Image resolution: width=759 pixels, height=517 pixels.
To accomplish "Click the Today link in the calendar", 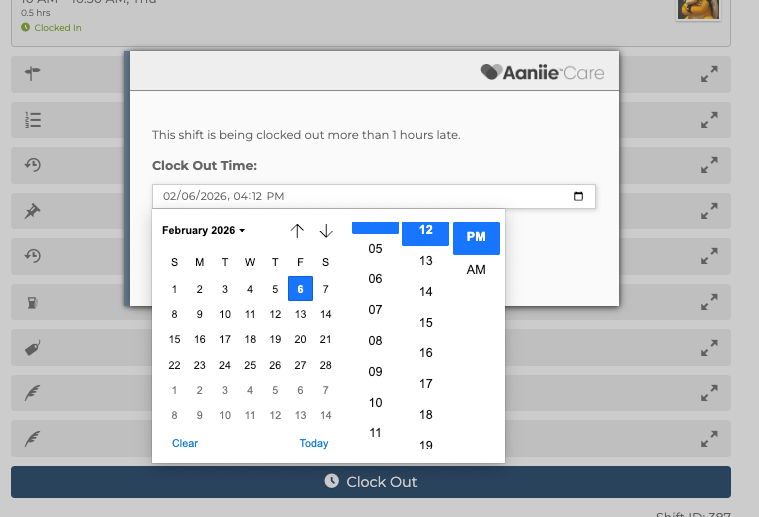I will click(314, 443).
